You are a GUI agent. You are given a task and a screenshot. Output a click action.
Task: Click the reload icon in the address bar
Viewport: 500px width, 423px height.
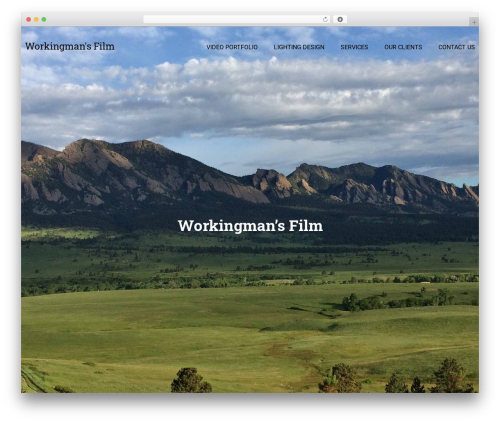point(325,20)
